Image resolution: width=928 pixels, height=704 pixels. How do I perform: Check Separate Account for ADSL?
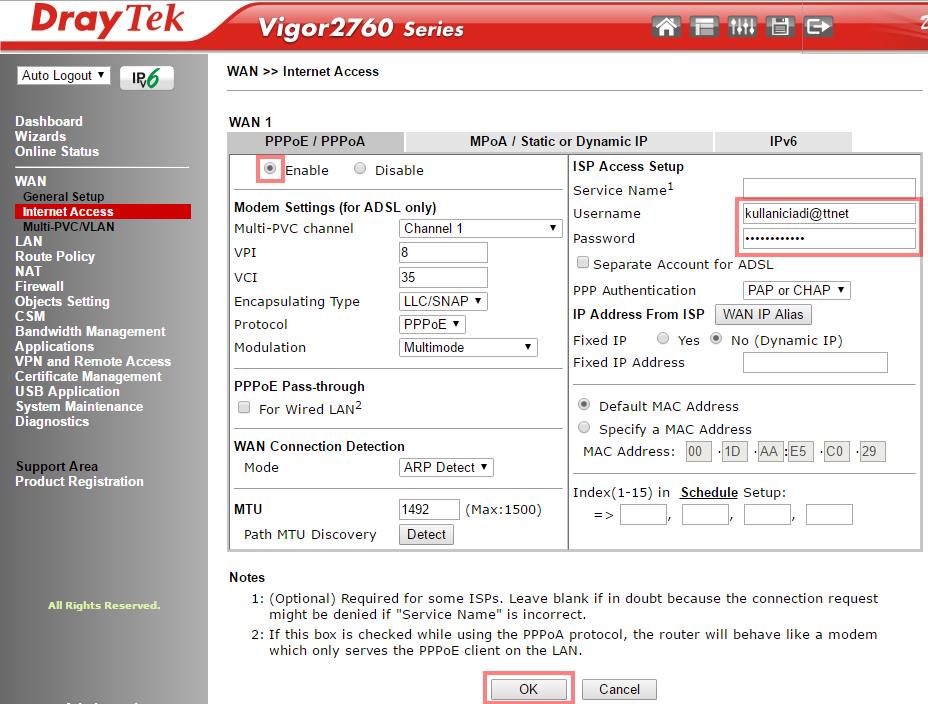(x=583, y=263)
